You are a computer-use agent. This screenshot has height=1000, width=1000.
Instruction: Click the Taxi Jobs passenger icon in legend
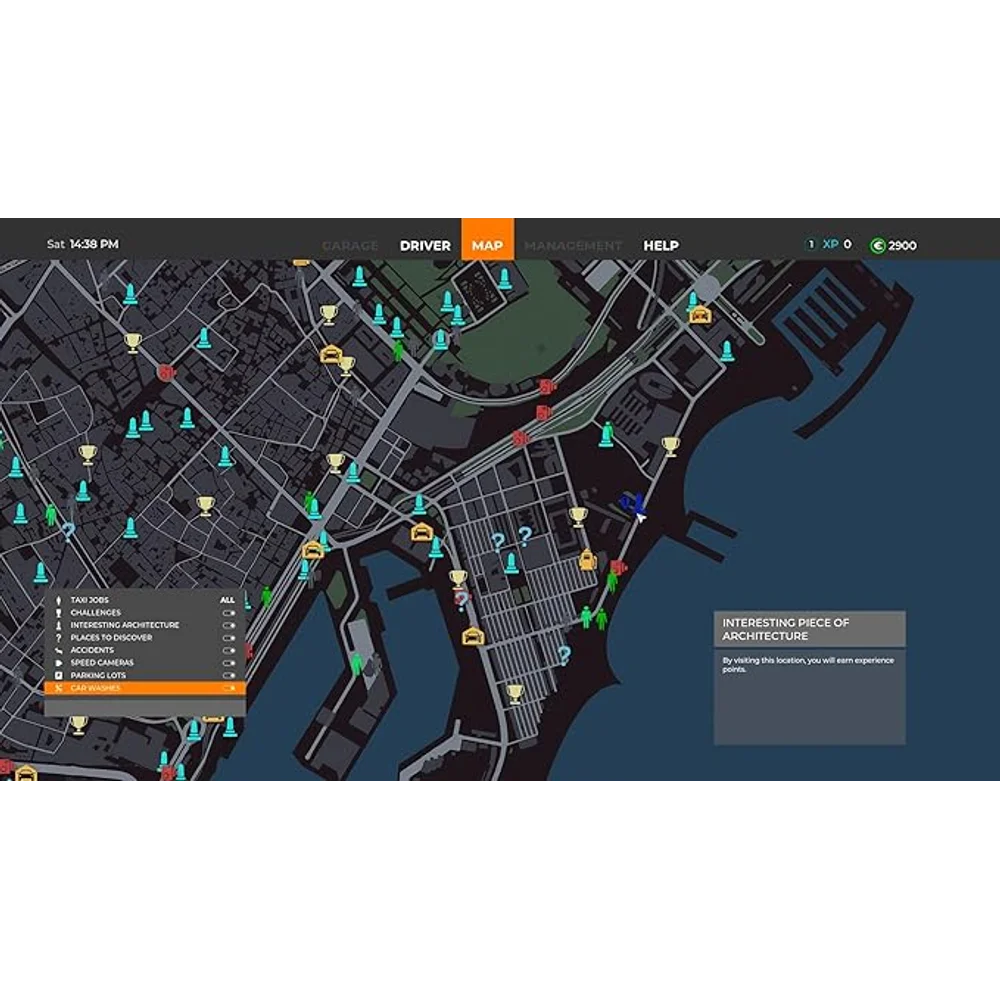pyautogui.click(x=58, y=600)
